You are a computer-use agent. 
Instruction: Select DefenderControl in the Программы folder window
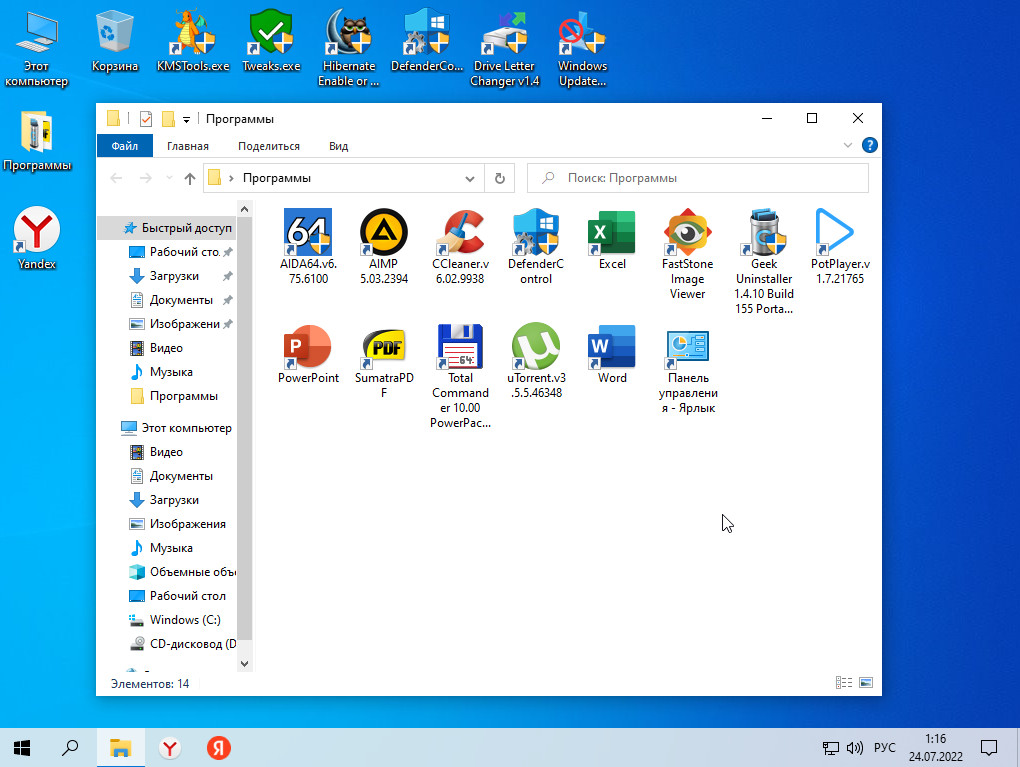(536, 232)
